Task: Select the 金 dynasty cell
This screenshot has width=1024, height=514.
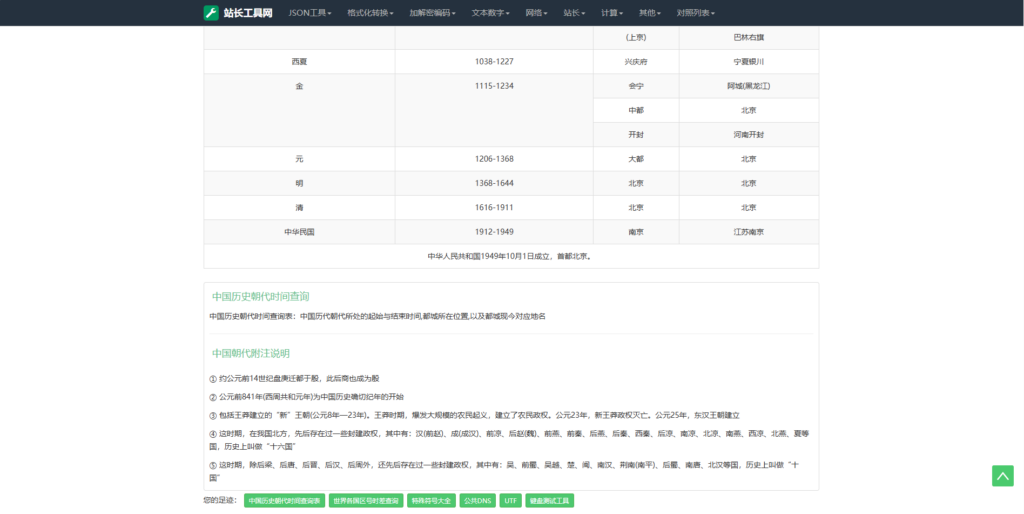Action: pyautogui.click(x=299, y=110)
